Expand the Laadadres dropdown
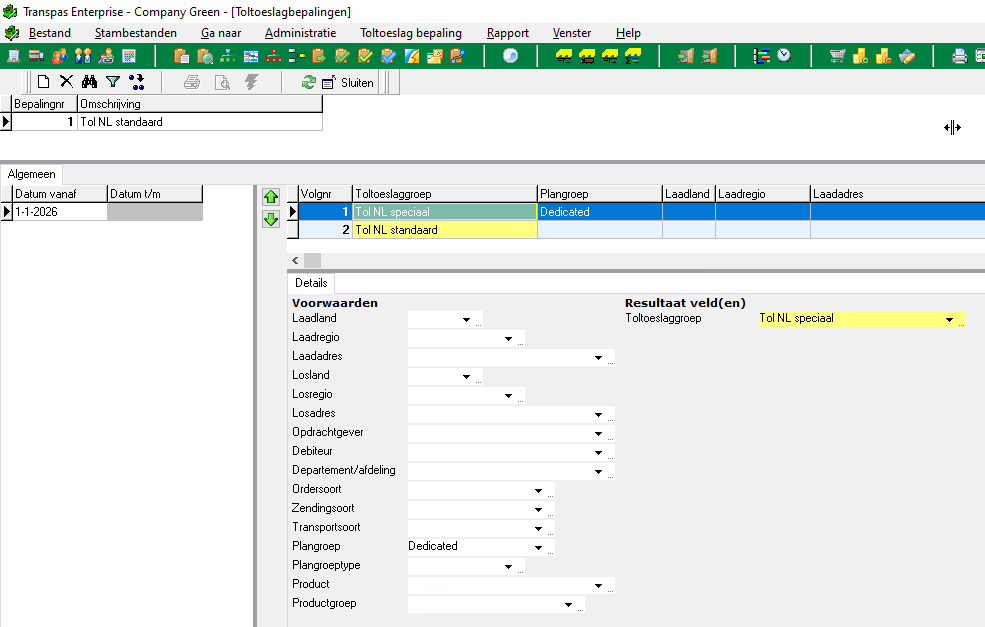This screenshot has width=985, height=627. click(x=598, y=357)
